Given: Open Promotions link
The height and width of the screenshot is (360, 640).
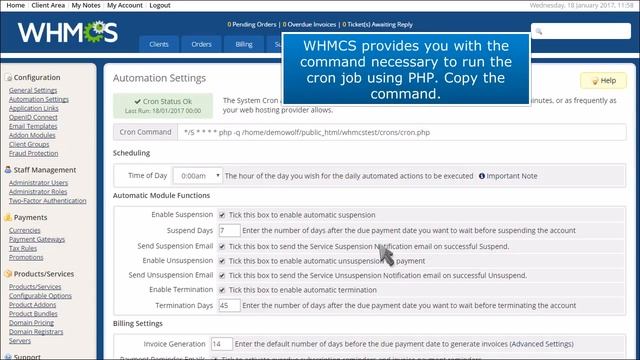Looking at the screenshot, I should 26,257.
